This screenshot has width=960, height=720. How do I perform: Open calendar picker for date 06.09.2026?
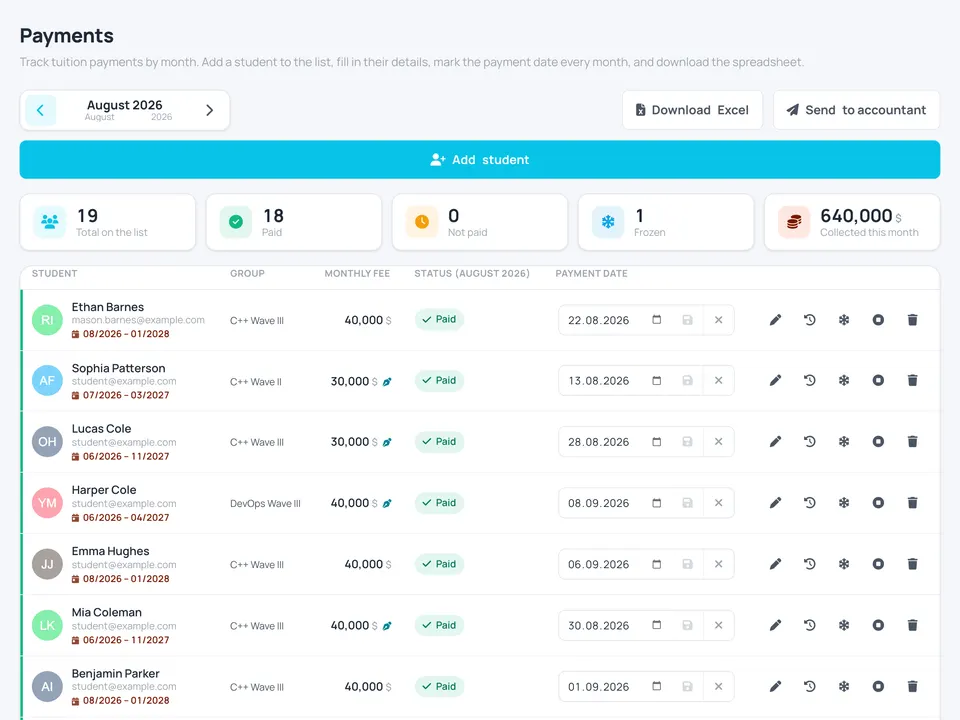pyautogui.click(x=656, y=564)
